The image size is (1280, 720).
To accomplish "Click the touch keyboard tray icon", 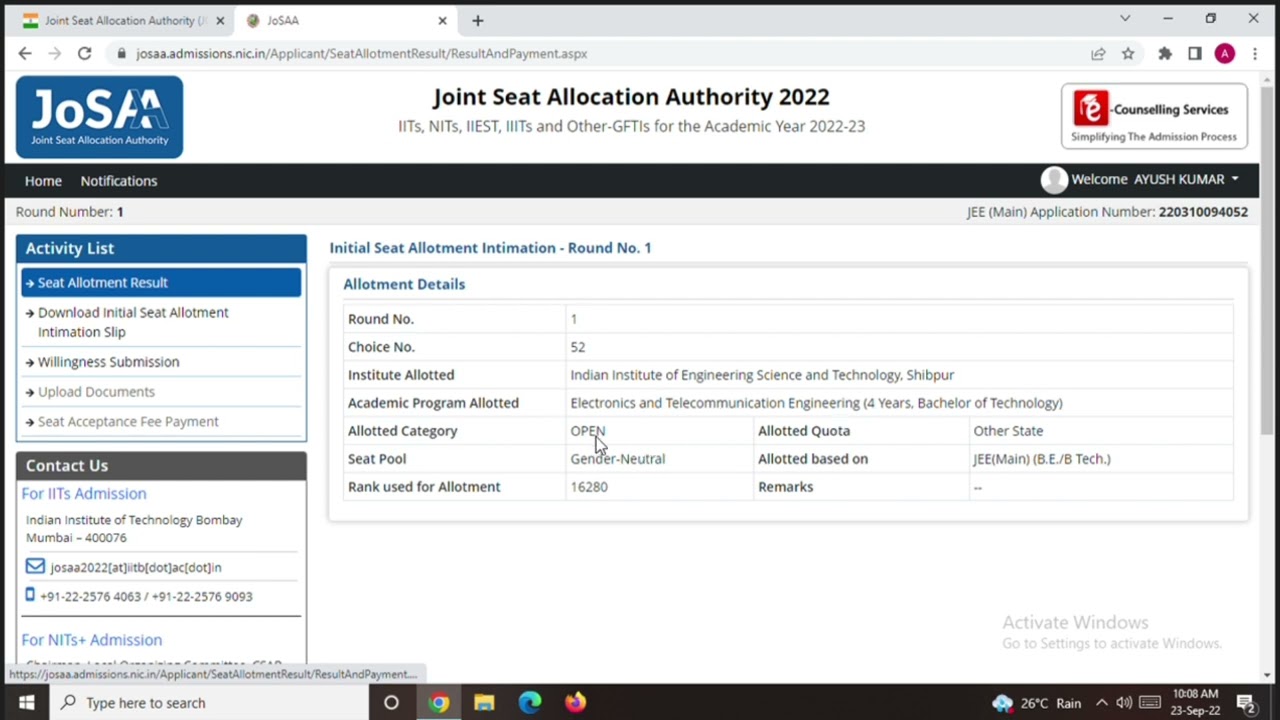I will pyautogui.click(x=1150, y=703).
